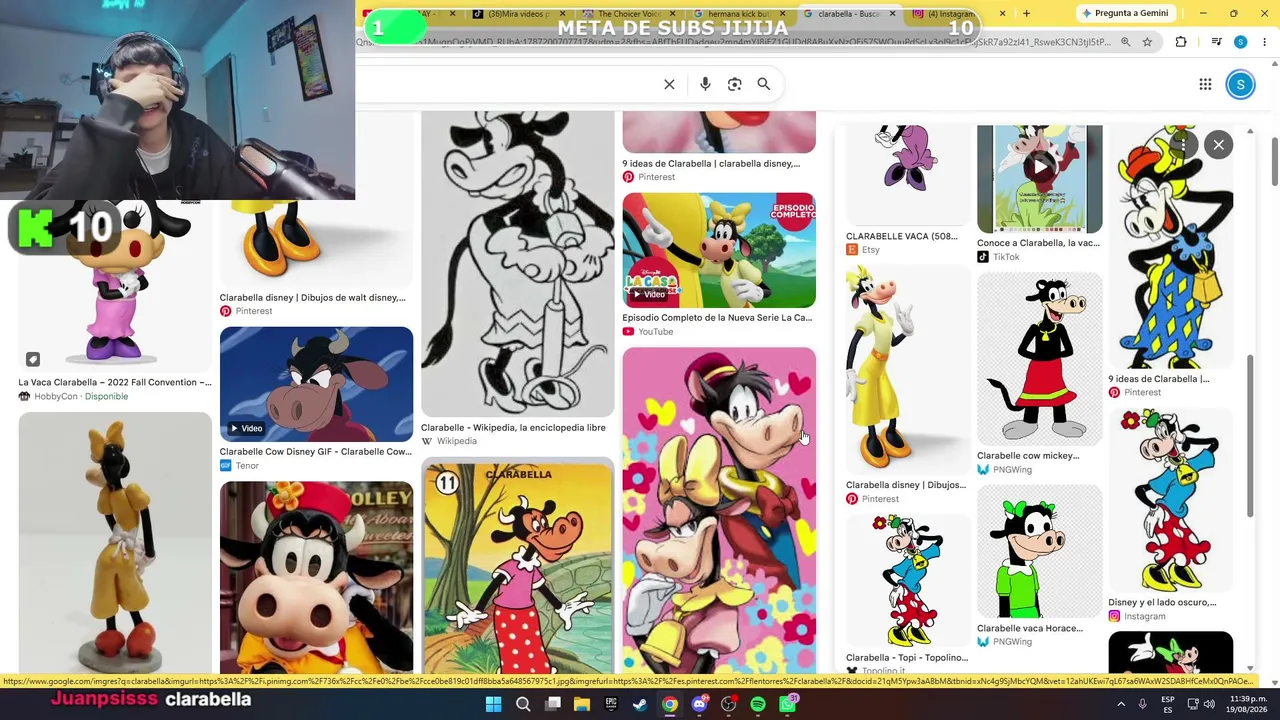Click the related images panel scrollbar
This screenshot has width=1280, height=720.
click(x=1250, y=435)
